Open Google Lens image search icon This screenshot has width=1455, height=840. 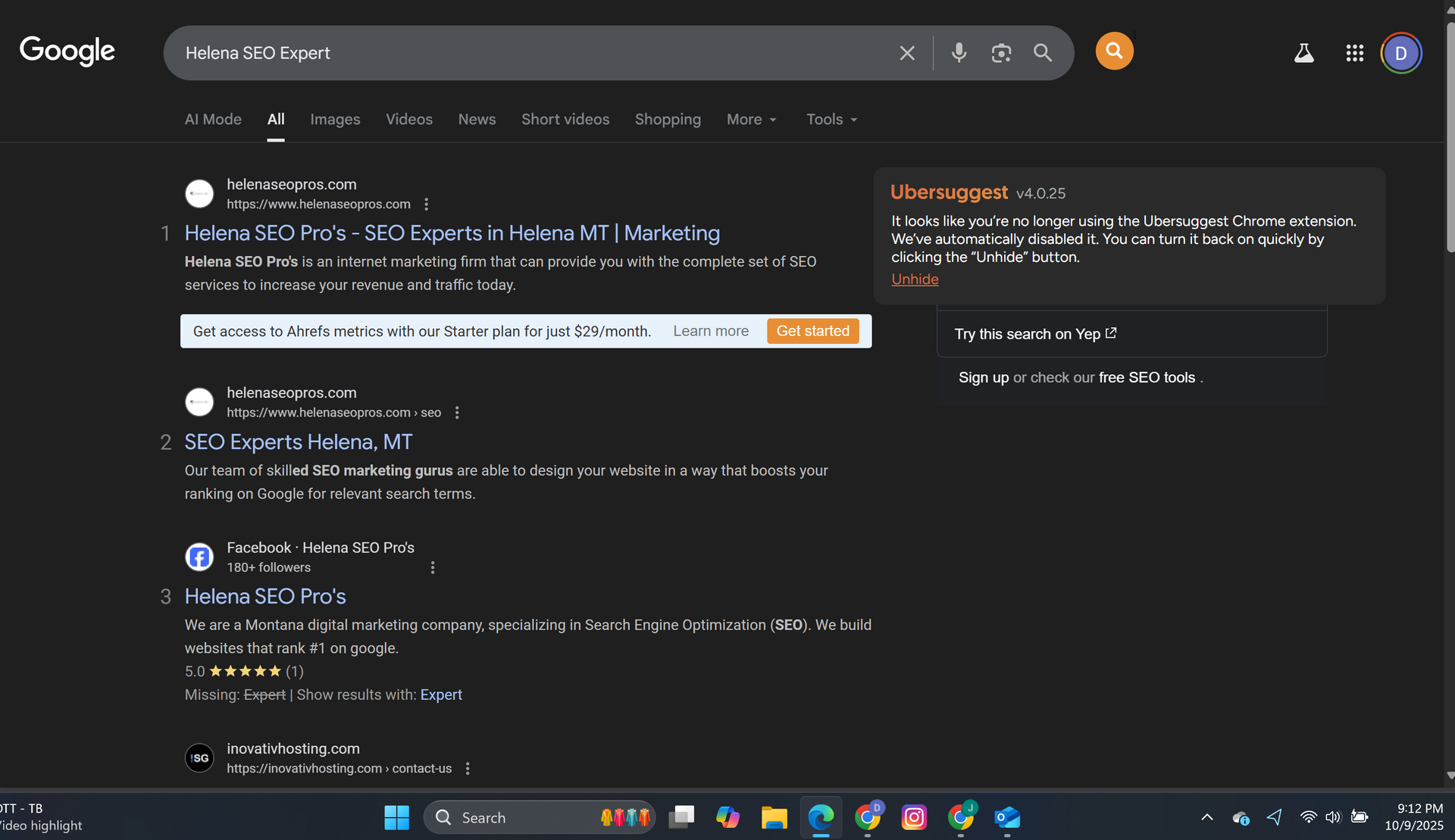pos(1001,53)
